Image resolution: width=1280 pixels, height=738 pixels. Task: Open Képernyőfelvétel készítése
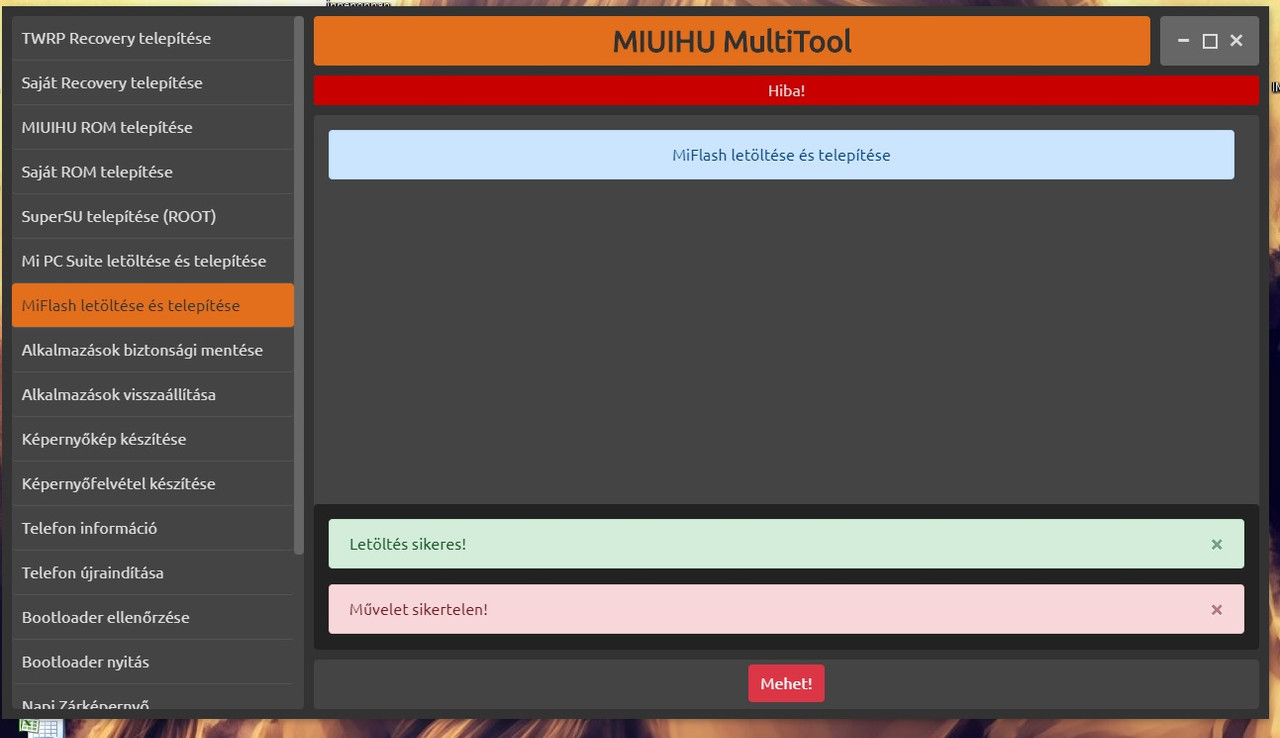click(x=153, y=483)
